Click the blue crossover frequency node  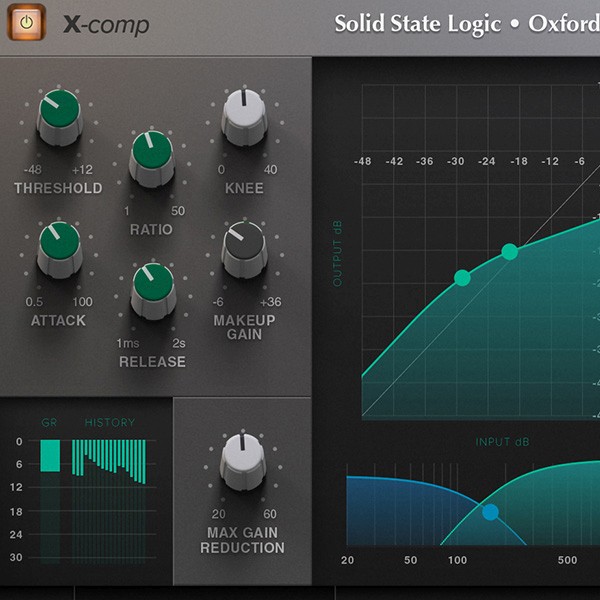pos(491,512)
